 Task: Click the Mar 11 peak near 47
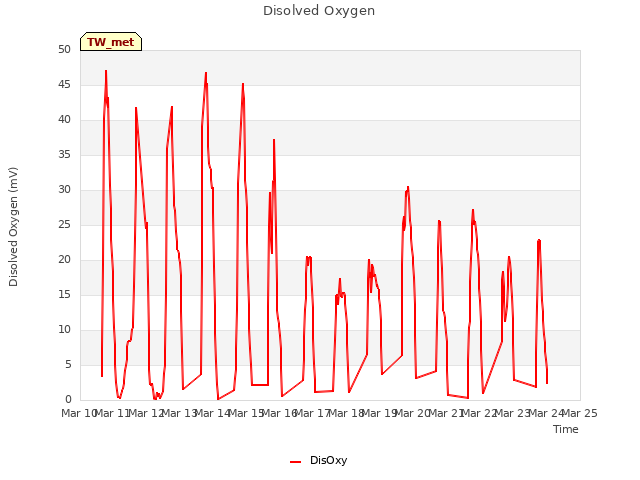pos(106,71)
